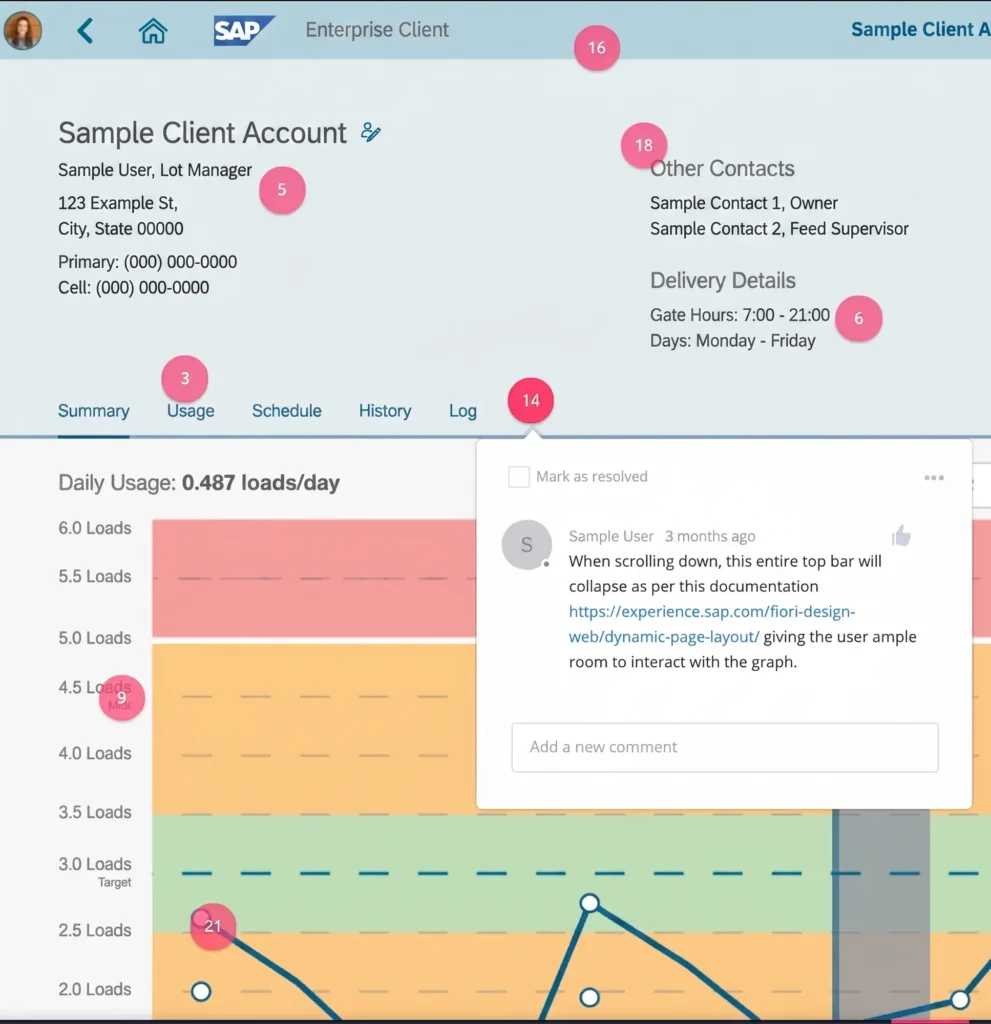Open comment pin 3
Screen dimensions: 991x1024
[x=185, y=378]
